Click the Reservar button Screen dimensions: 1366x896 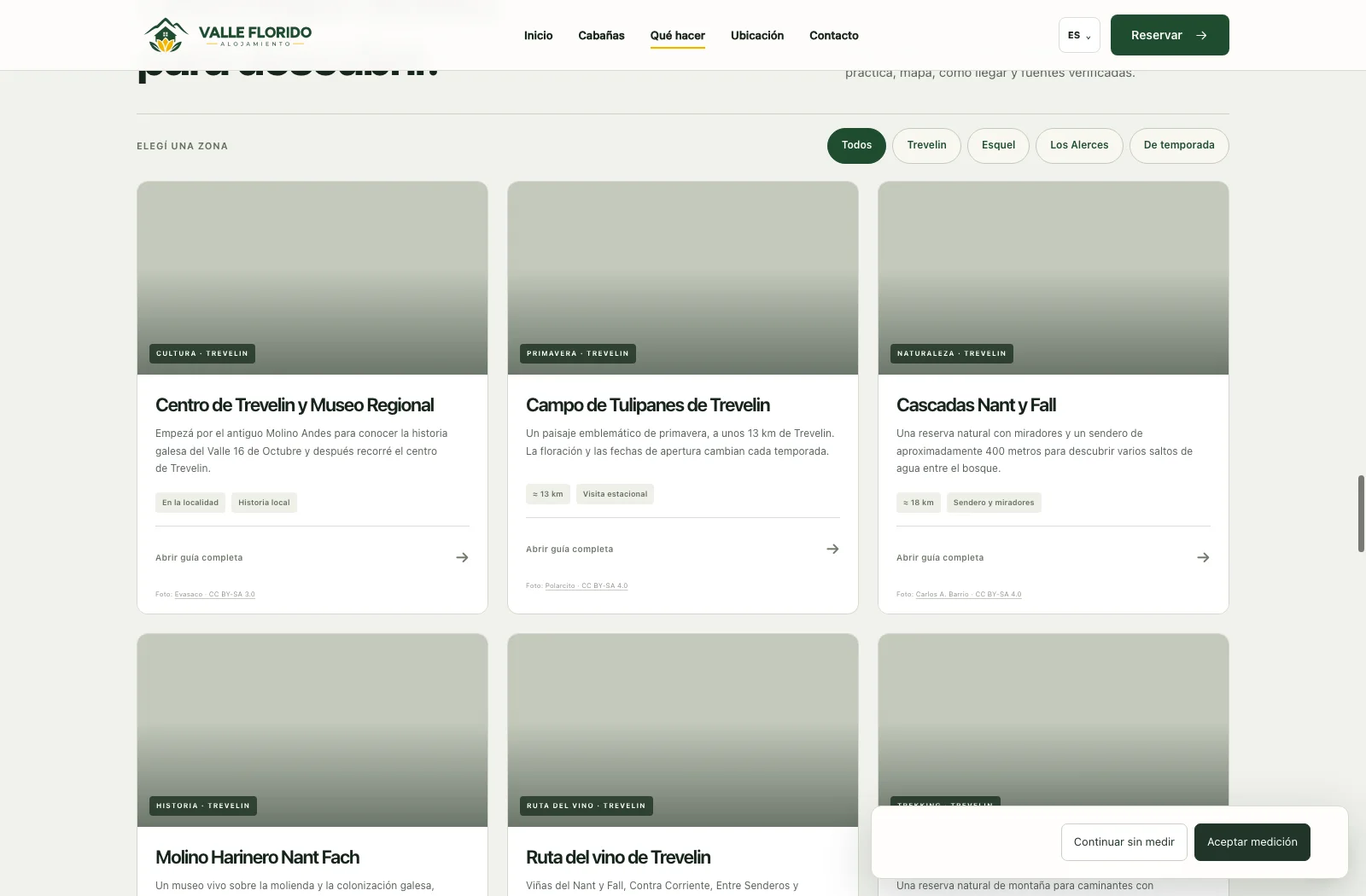point(1170,35)
